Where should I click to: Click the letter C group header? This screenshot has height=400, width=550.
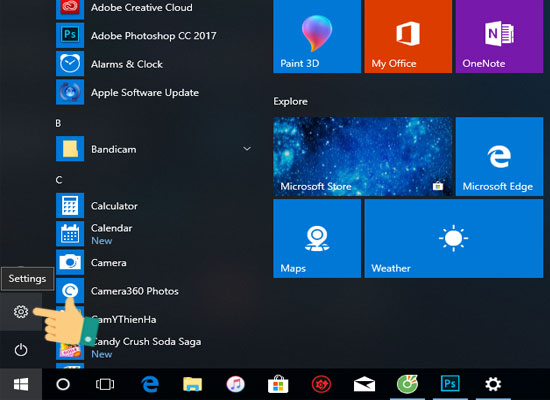[x=59, y=180]
